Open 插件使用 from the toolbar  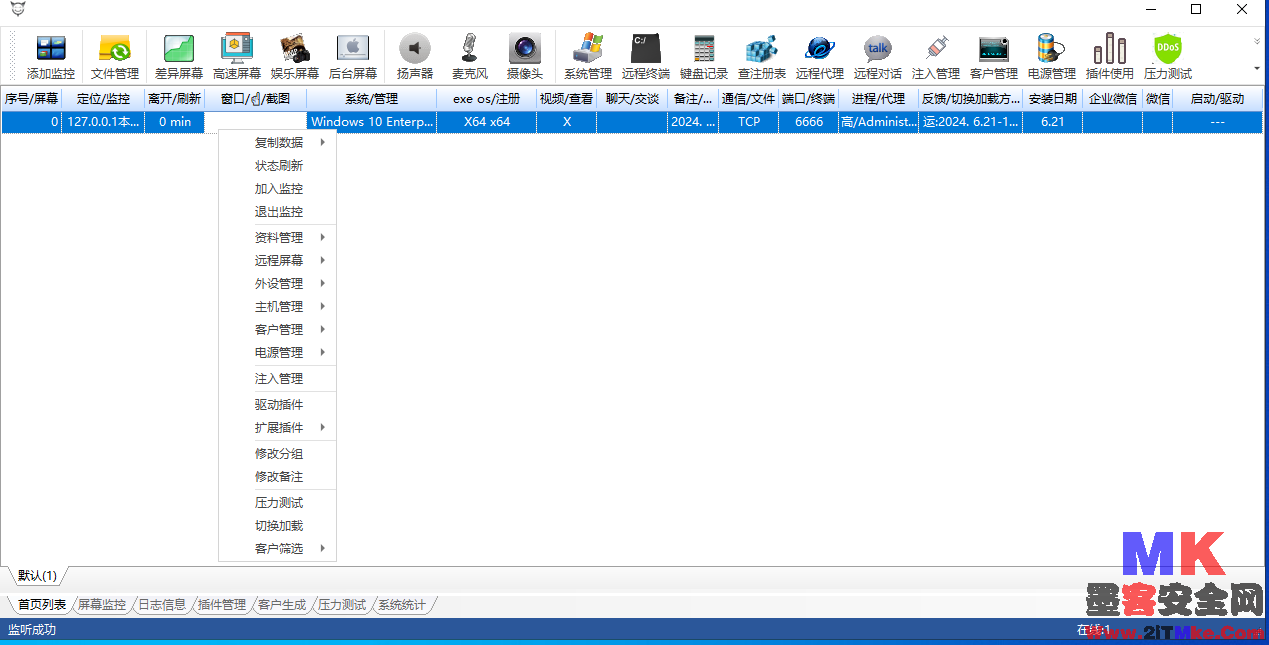click(x=1110, y=56)
